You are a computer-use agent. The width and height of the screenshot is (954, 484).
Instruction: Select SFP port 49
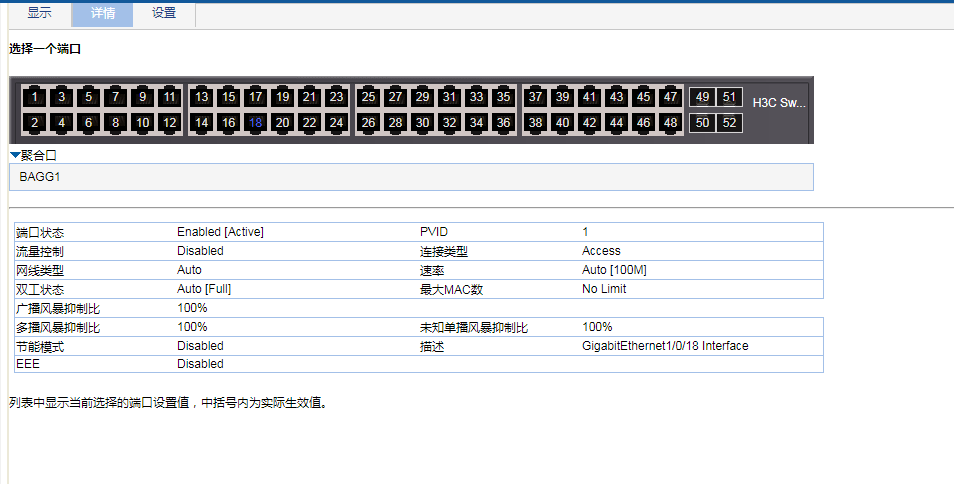(703, 97)
